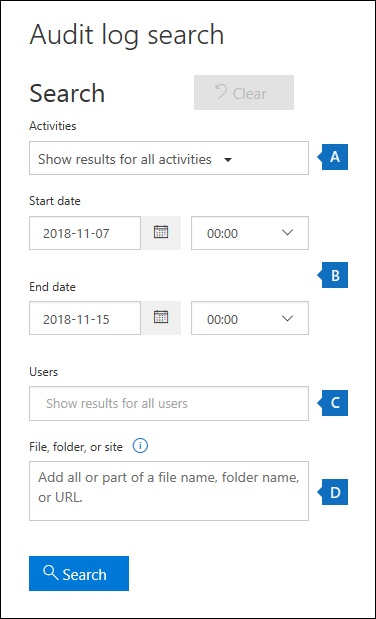Click the blue D callout marker
376x619 pixels.
coord(333,492)
